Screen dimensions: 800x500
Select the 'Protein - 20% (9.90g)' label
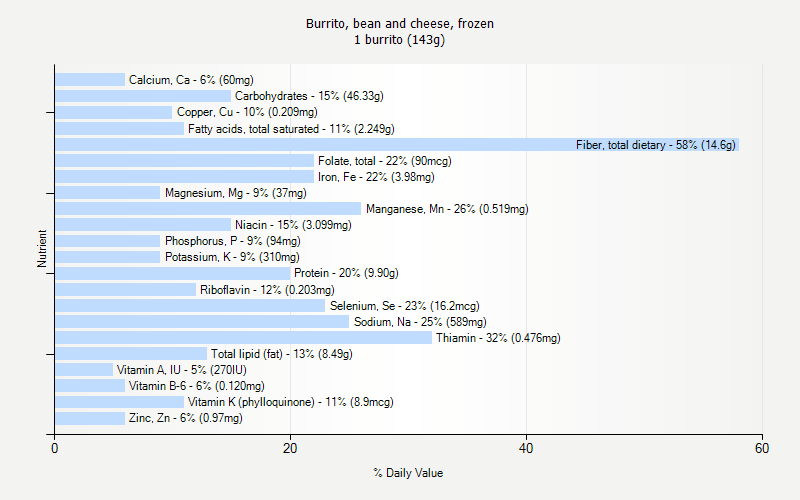(346, 273)
